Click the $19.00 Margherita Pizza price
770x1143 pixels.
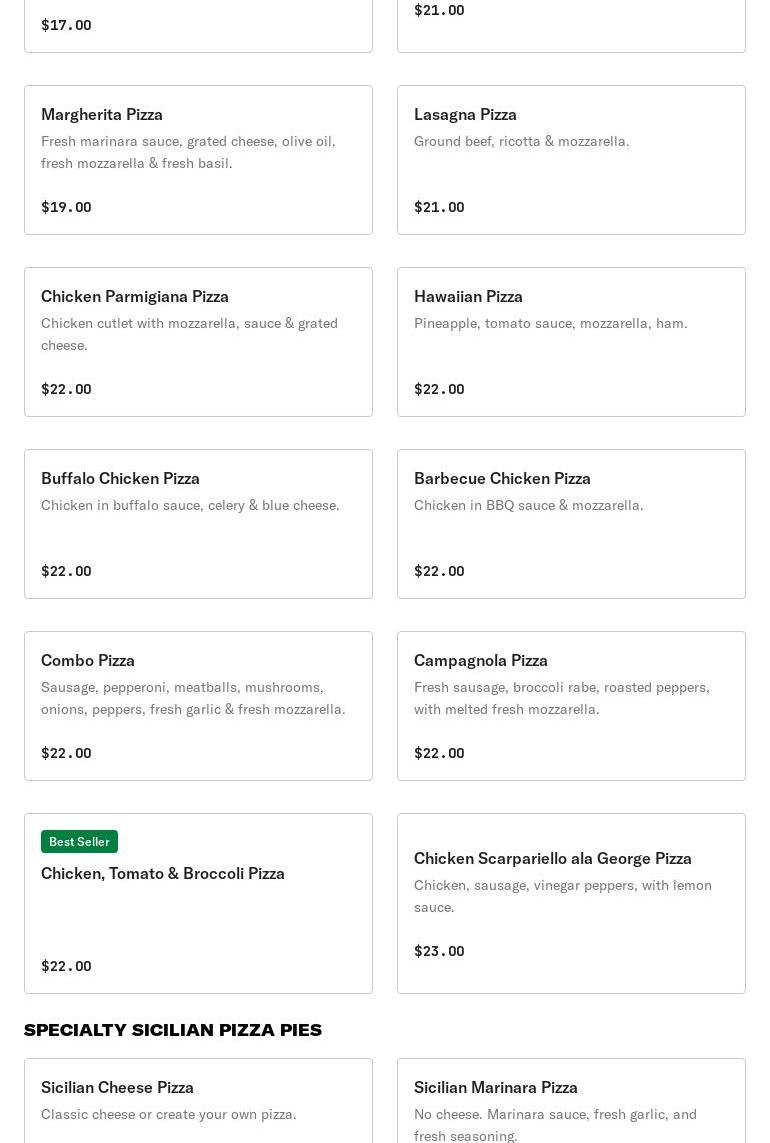tap(66, 207)
